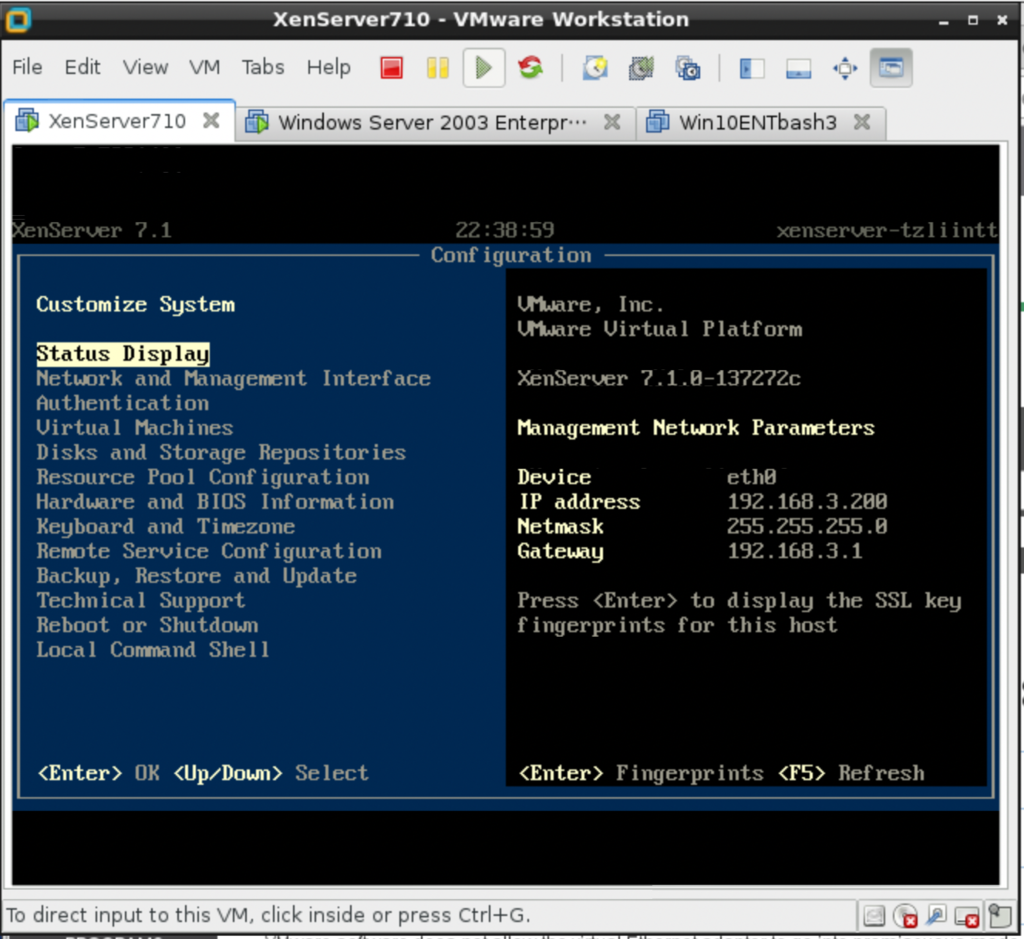Image resolution: width=1024 pixels, height=939 pixels.
Task: Open the File menu
Action: pyautogui.click(x=27, y=67)
